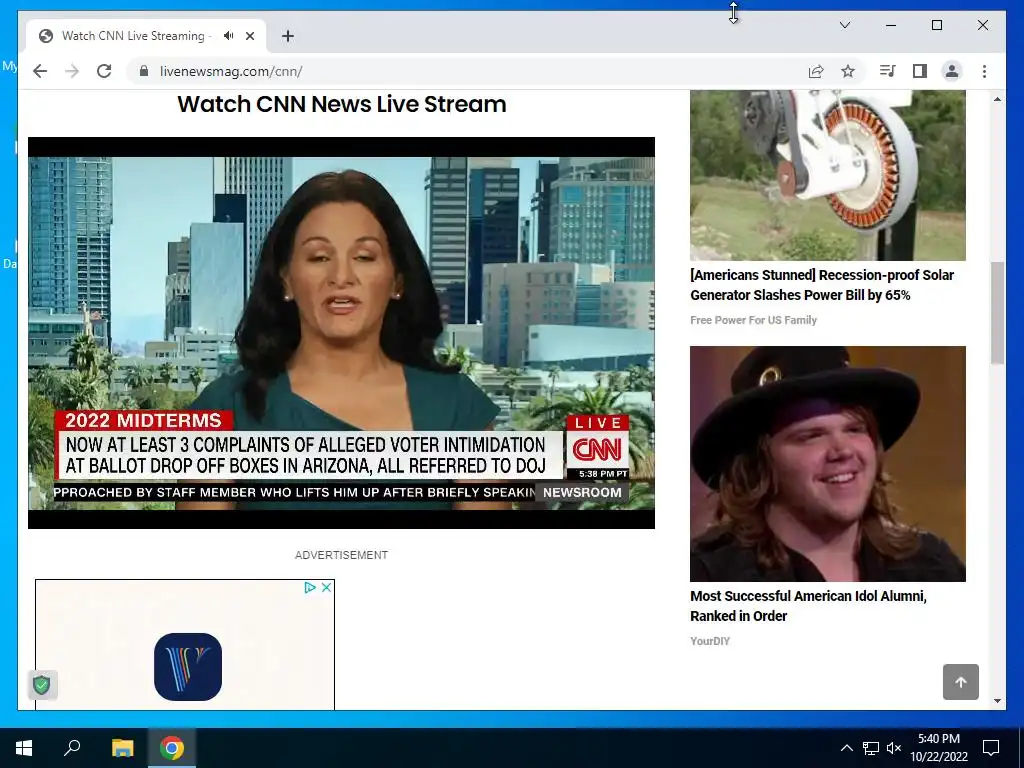Show hidden system tray icons
1024x768 pixels.
[846, 748]
